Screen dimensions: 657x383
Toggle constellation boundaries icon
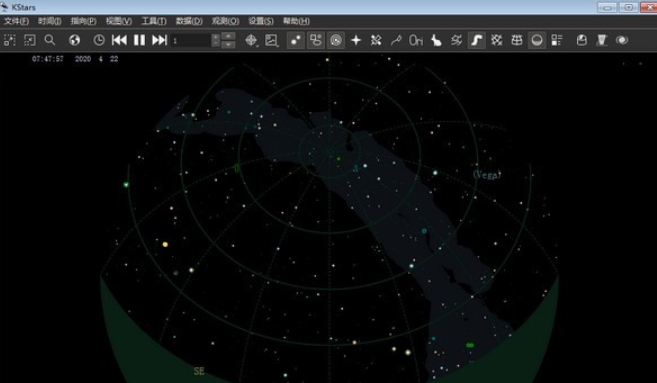457,40
